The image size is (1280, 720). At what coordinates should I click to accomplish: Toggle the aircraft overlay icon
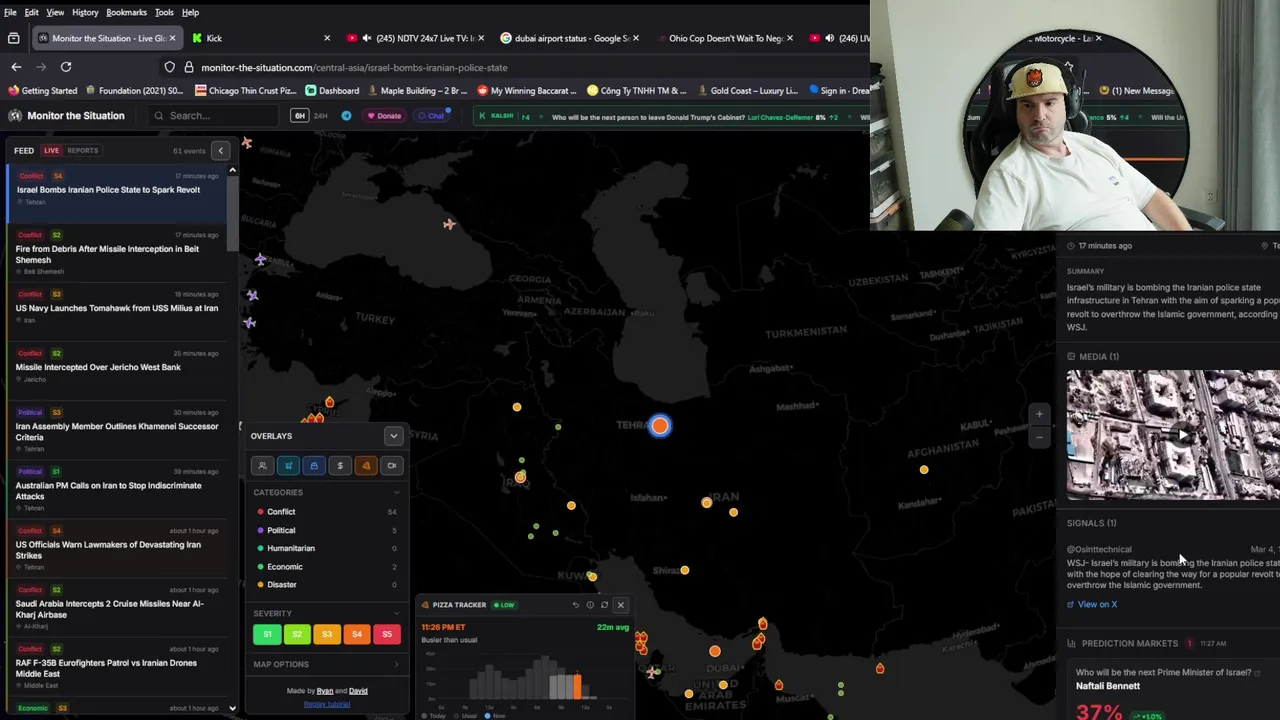tap(288, 465)
